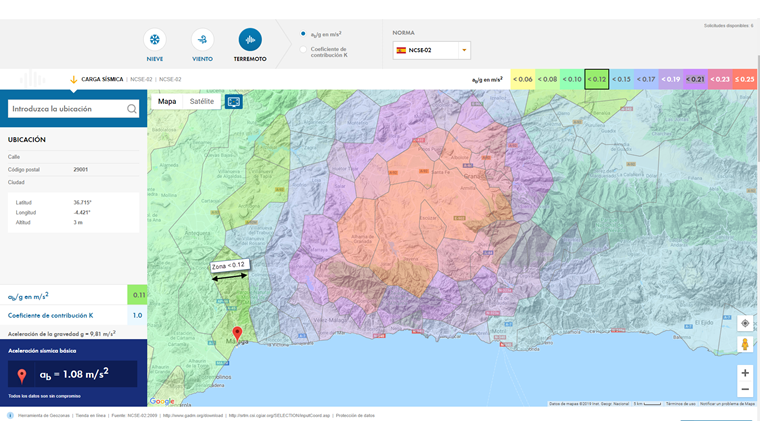Click the Solicitudes disponibles counter text

(x=728, y=26)
